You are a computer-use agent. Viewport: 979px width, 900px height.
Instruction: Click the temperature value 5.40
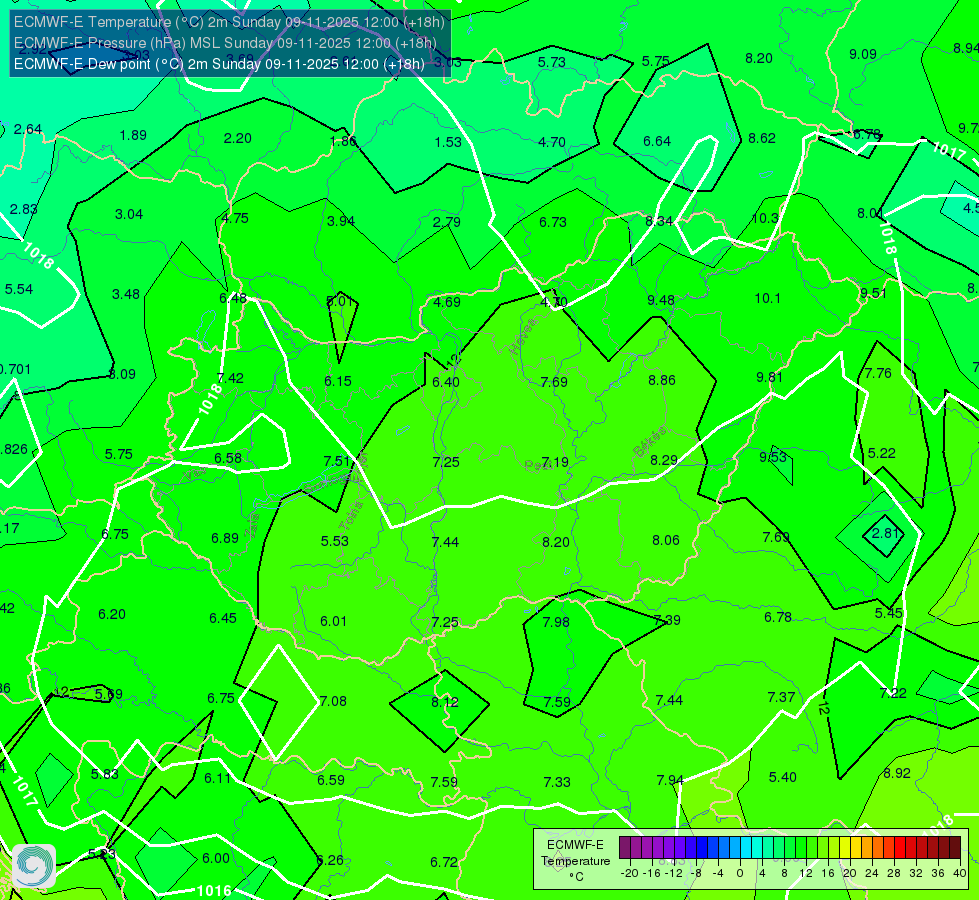point(782,778)
